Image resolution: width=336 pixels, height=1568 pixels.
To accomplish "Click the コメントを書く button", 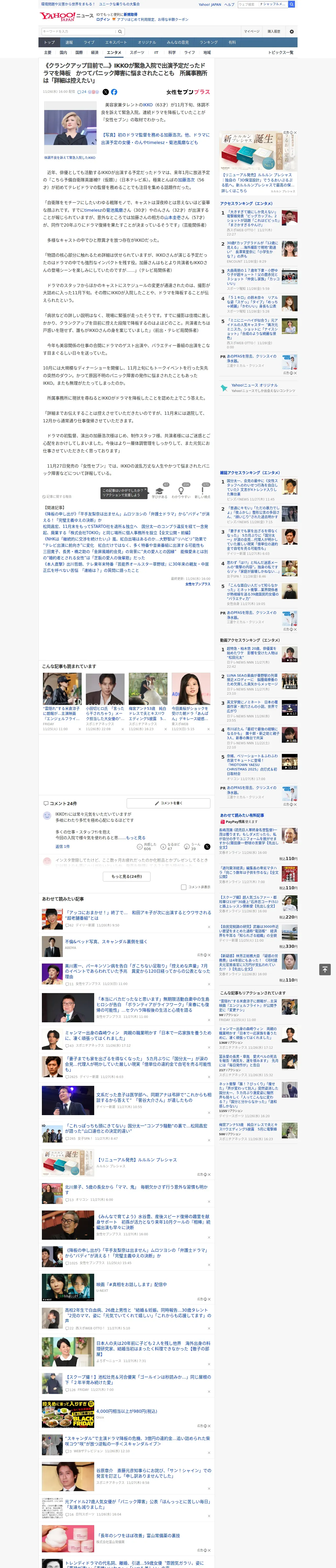I will (169, 804).
